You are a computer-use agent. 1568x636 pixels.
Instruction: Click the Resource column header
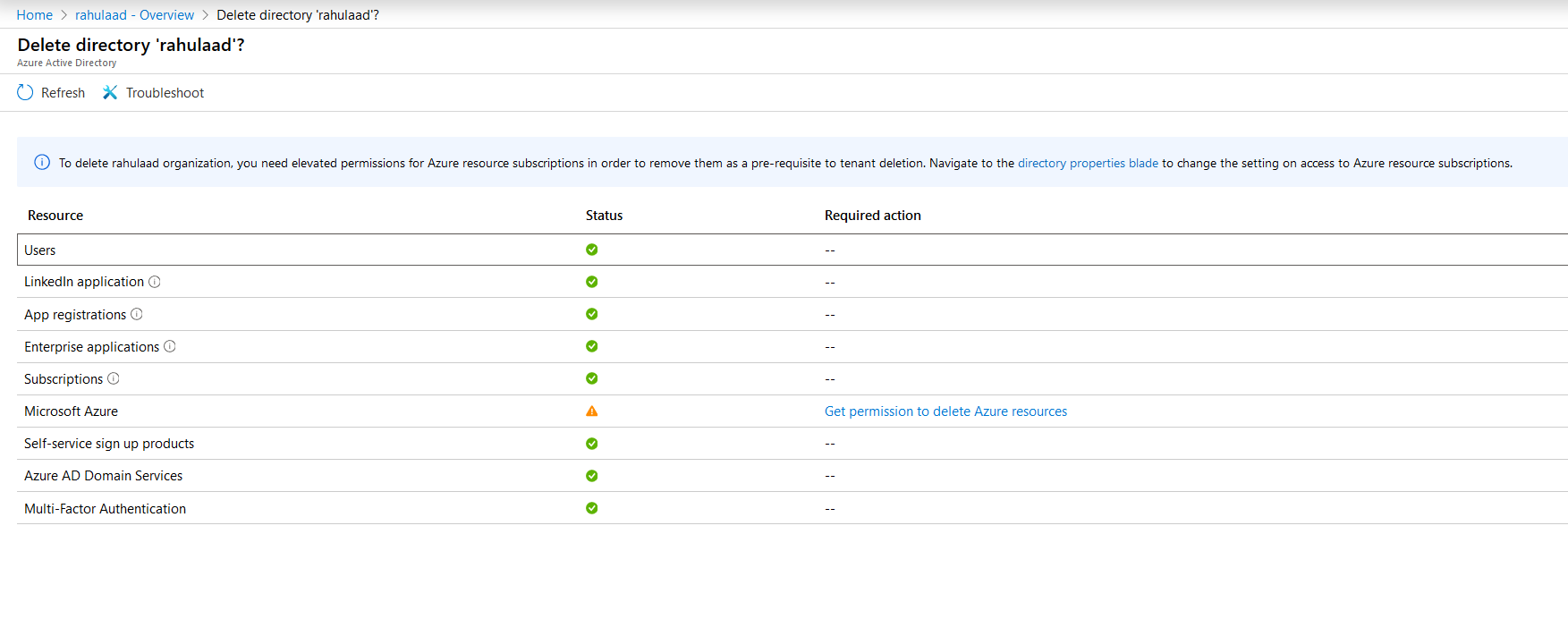[x=55, y=216]
